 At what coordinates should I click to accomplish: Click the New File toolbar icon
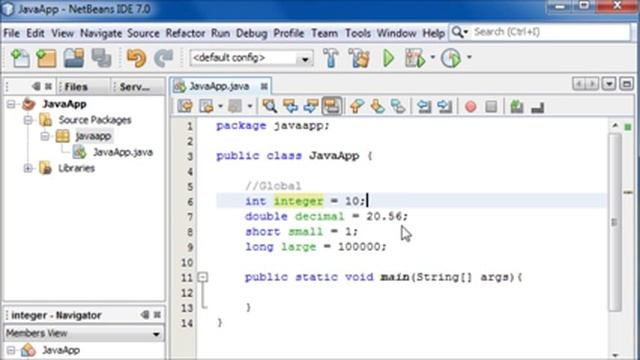pos(20,58)
